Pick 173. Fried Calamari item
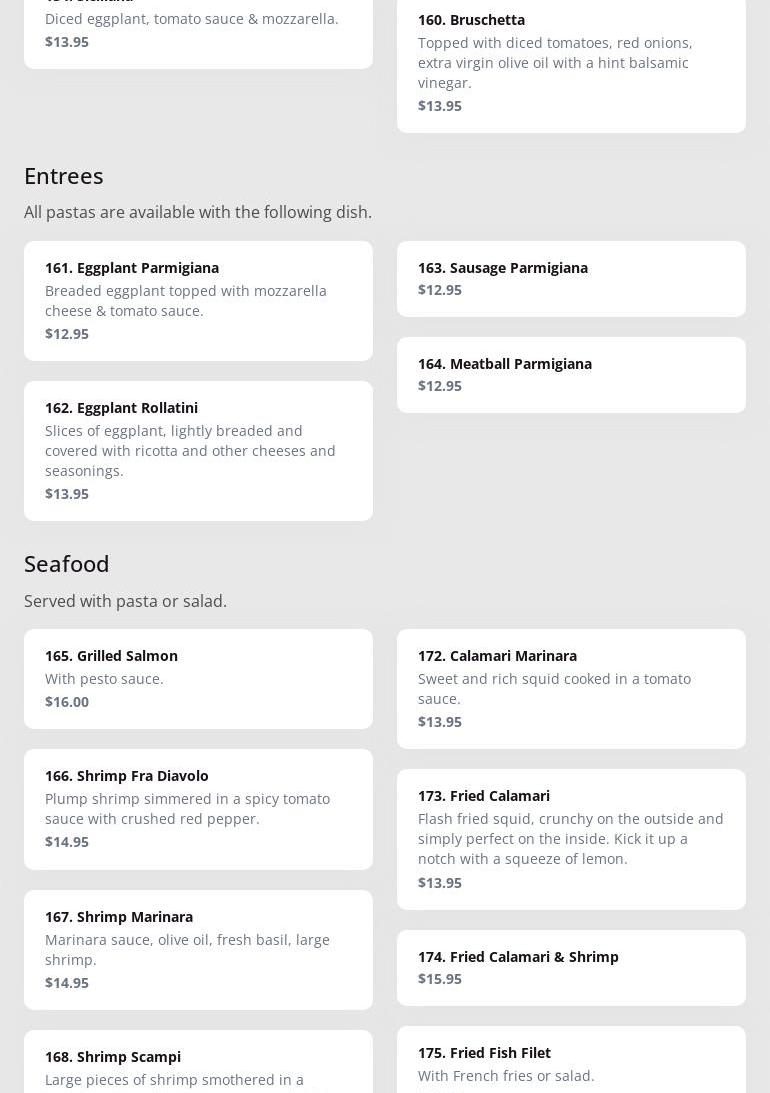Image resolution: width=770 pixels, height=1093 pixels. 571,838
